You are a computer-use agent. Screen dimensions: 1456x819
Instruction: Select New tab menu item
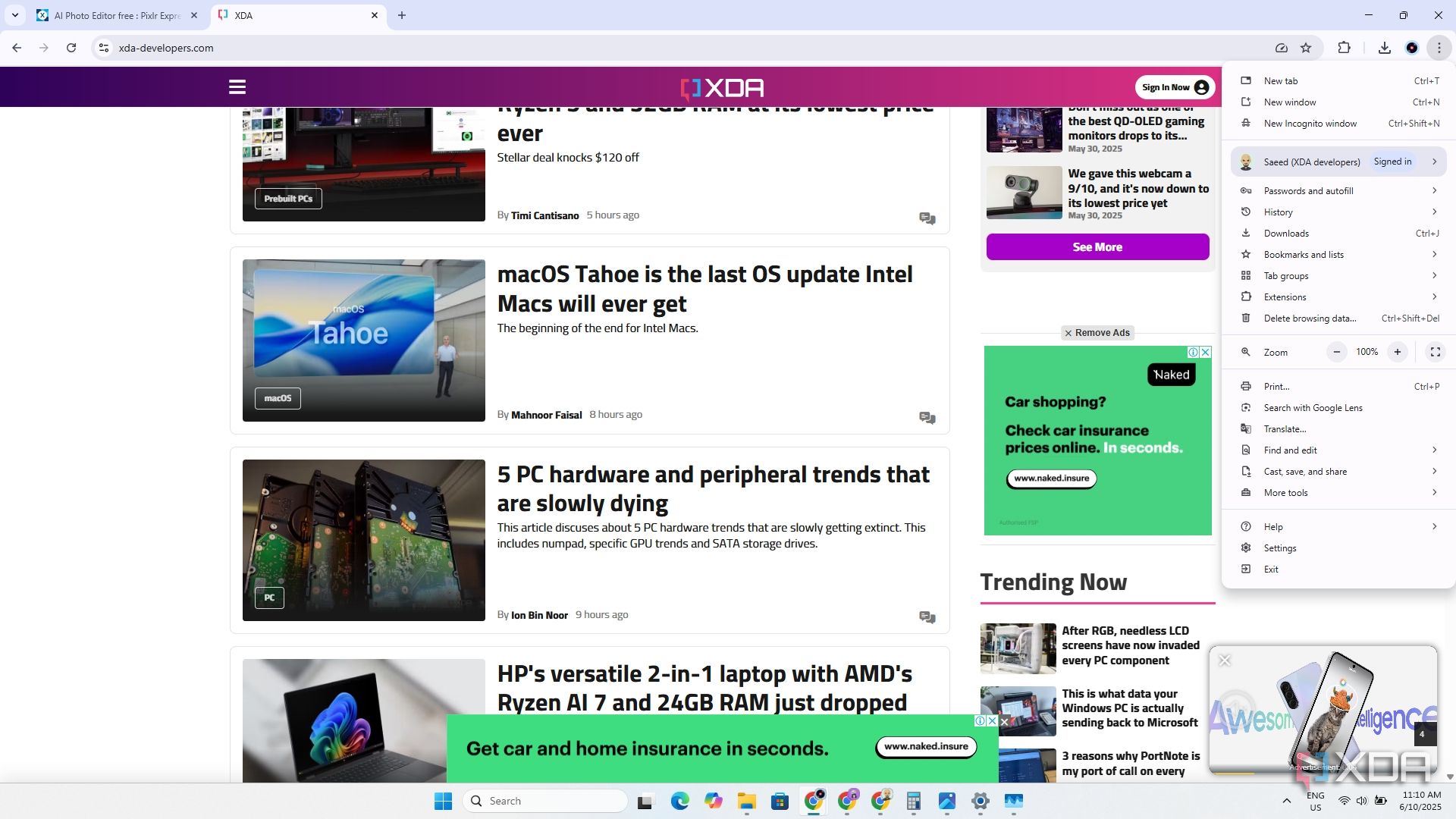[1338, 81]
